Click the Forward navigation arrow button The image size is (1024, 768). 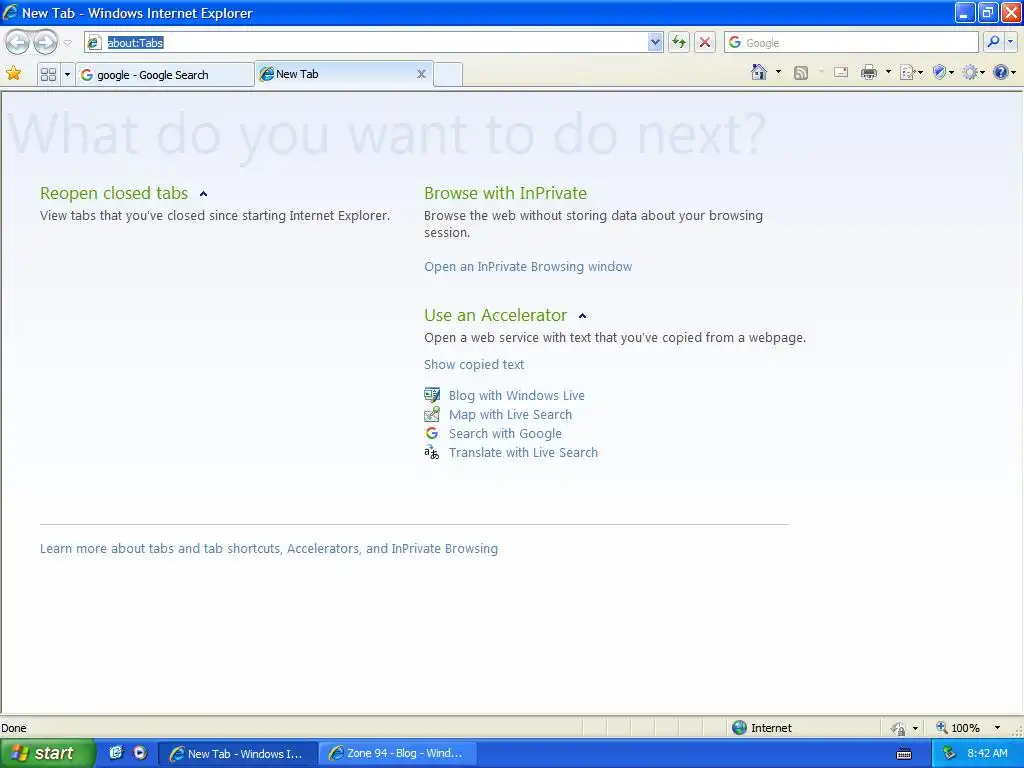click(46, 42)
